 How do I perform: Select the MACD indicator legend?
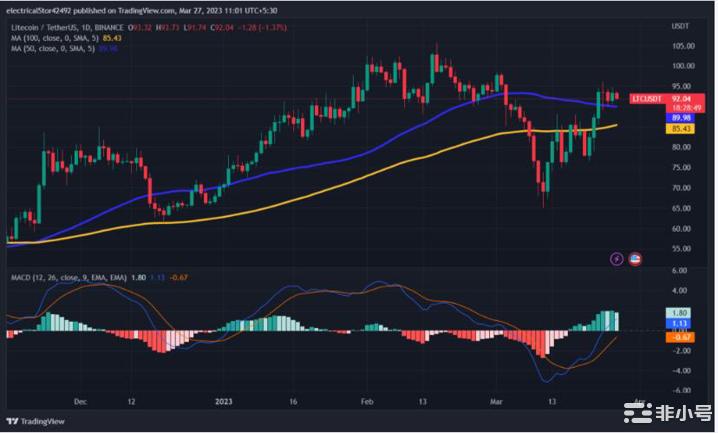coord(58,276)
